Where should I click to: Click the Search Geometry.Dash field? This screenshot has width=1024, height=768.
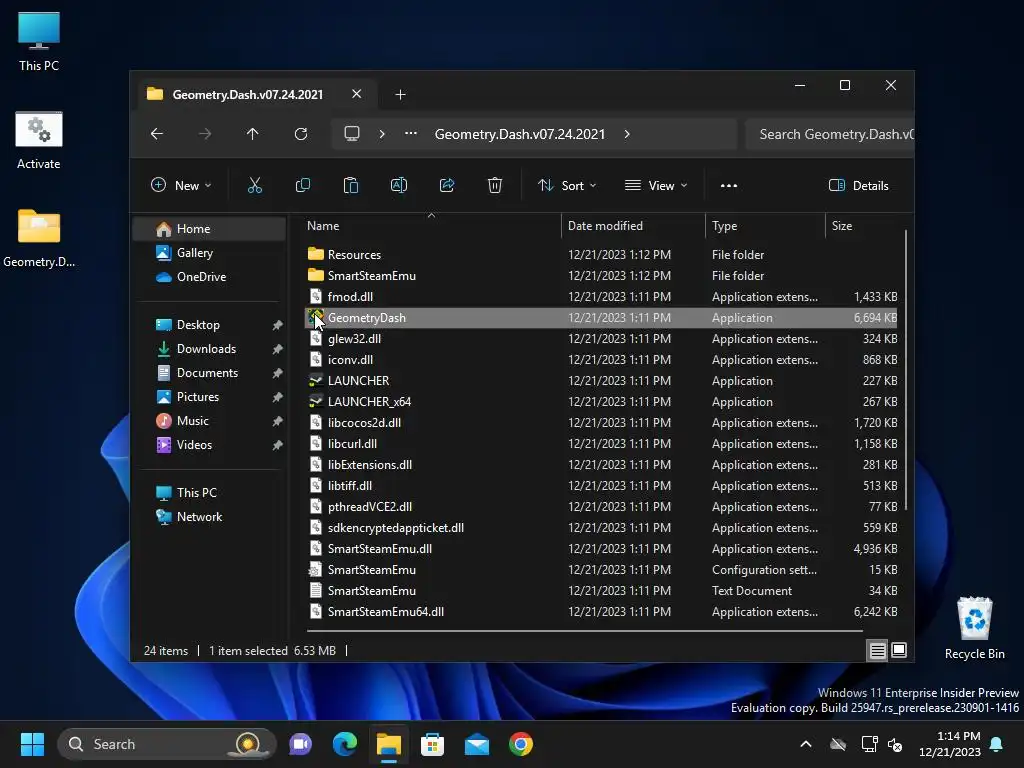click(829, 134)
